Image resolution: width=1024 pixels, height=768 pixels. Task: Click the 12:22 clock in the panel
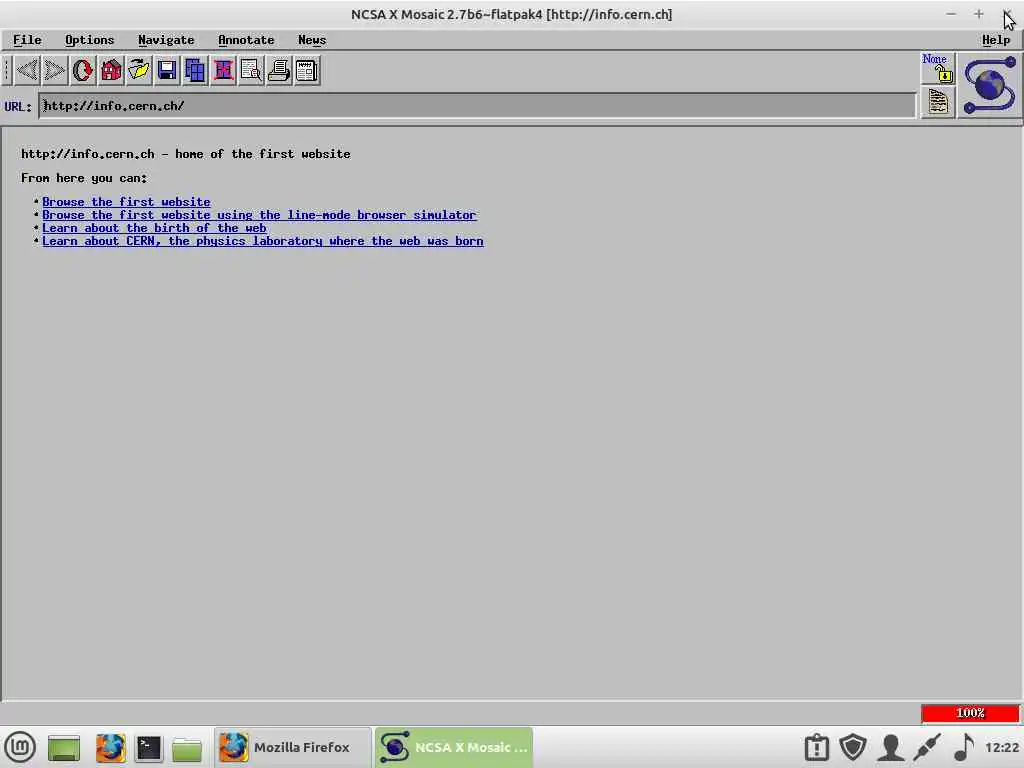point(1002,747)
